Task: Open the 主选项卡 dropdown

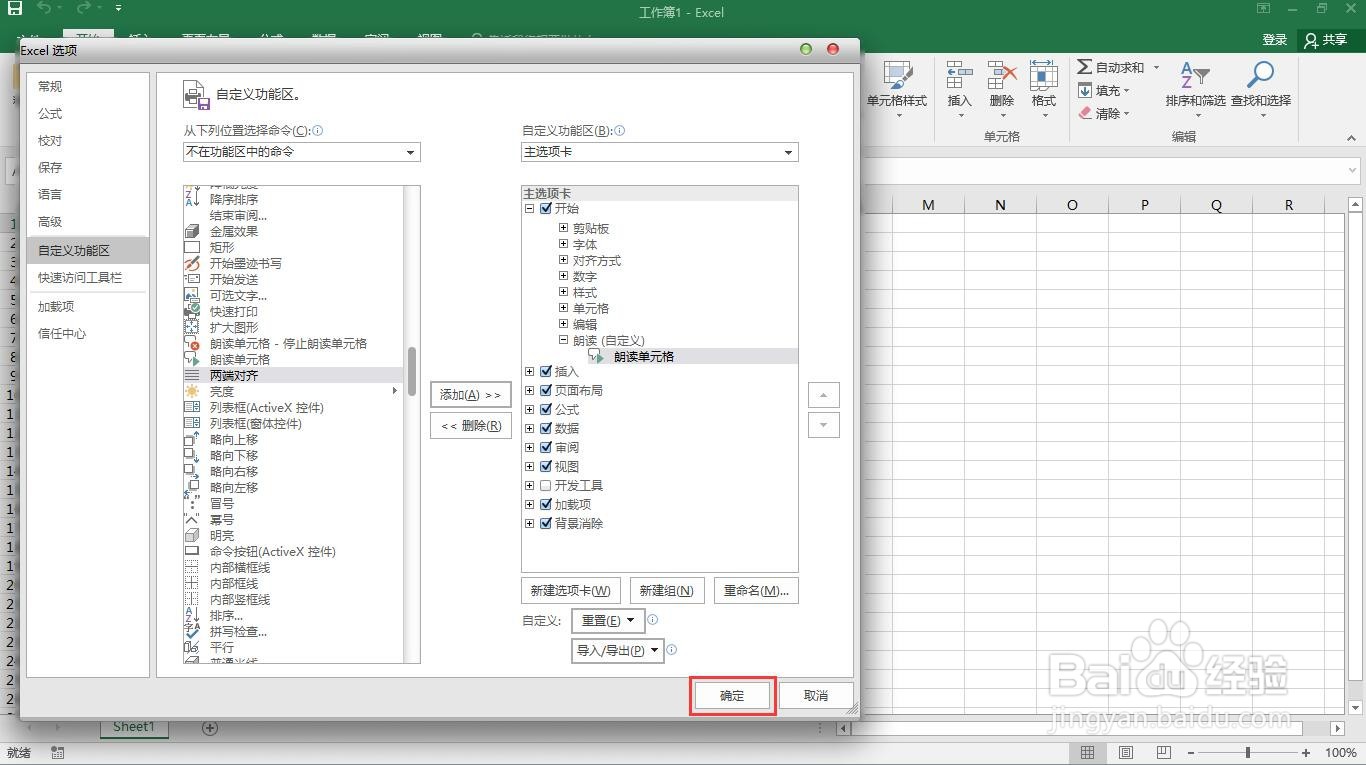Action: (x=660, y=152)
